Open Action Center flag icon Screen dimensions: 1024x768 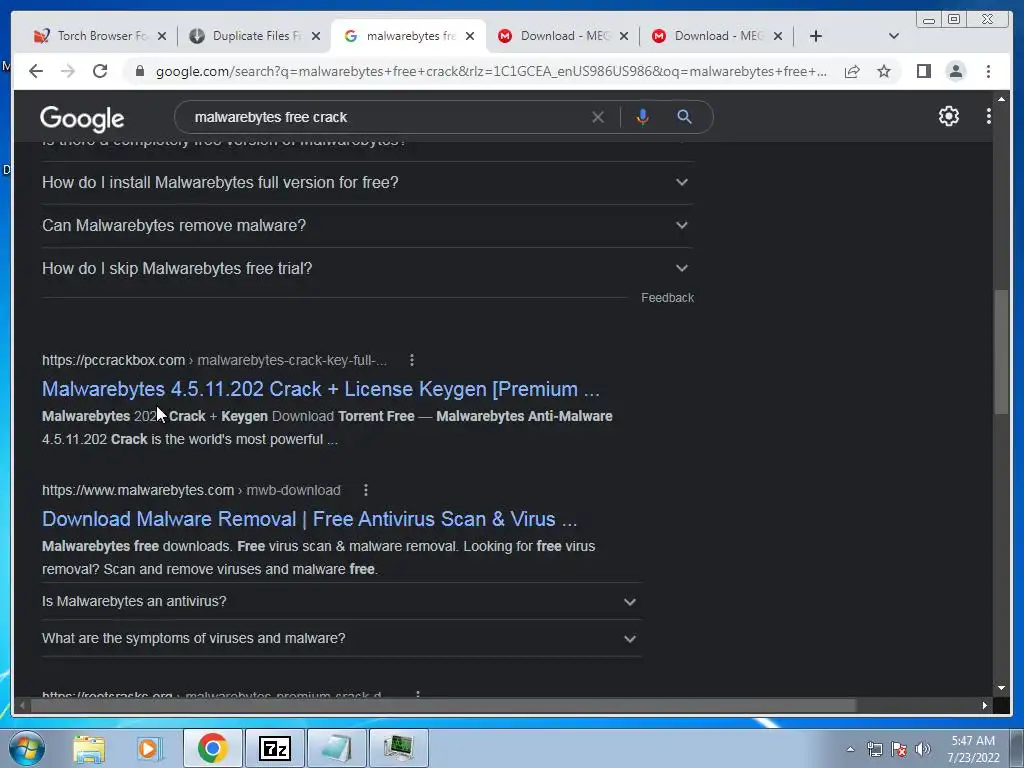(x=899, y=749)
